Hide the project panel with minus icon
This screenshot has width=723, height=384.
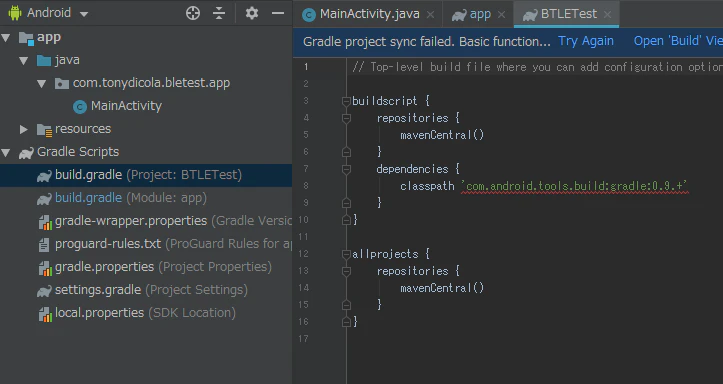click(278, 13)
